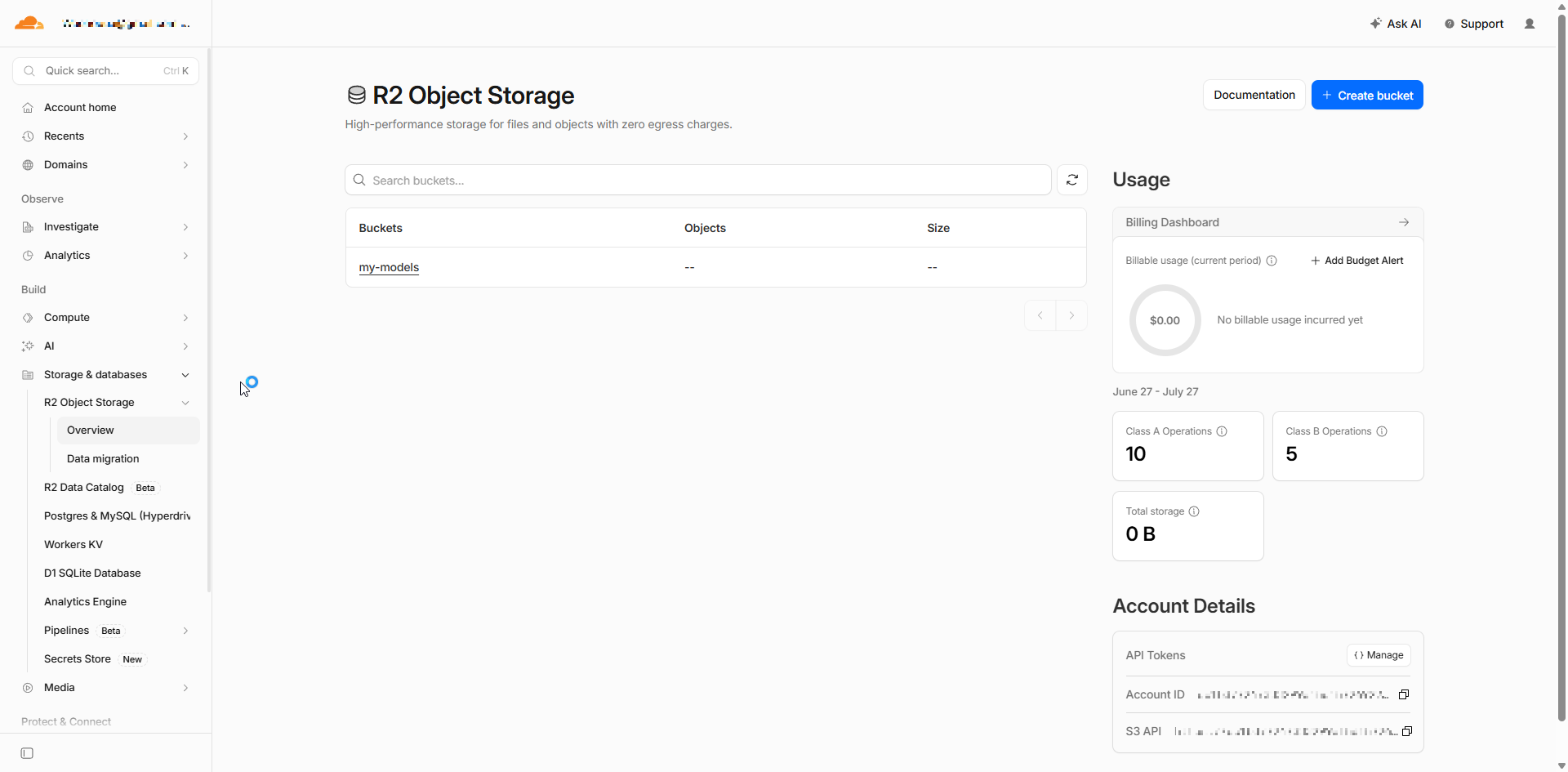This screenshot has width=1568, height=772.
Task: Click the Create bucket button
Action: pyautogui.click(x=1367, y=95)
